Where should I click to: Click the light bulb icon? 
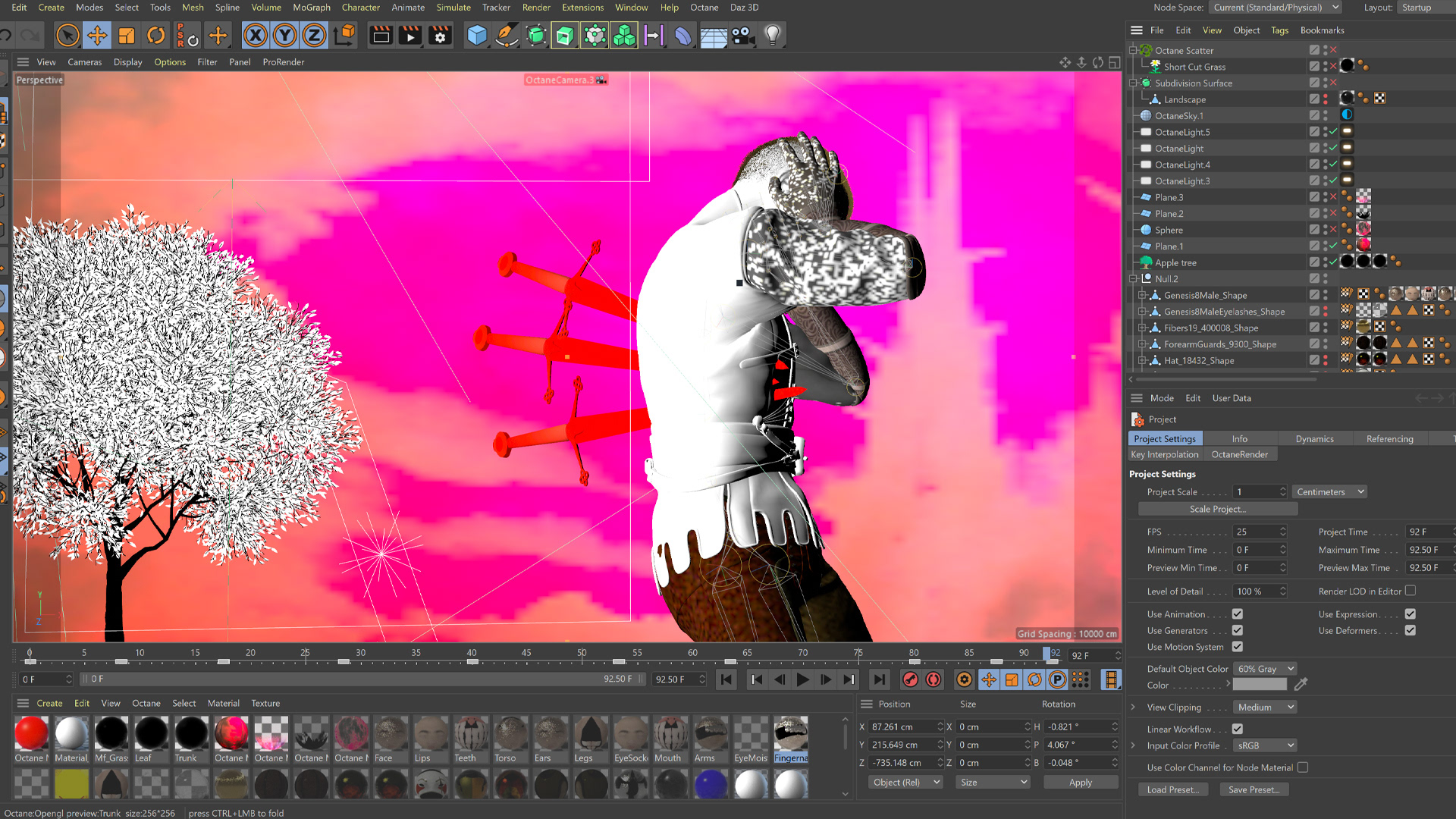point(772,36)
